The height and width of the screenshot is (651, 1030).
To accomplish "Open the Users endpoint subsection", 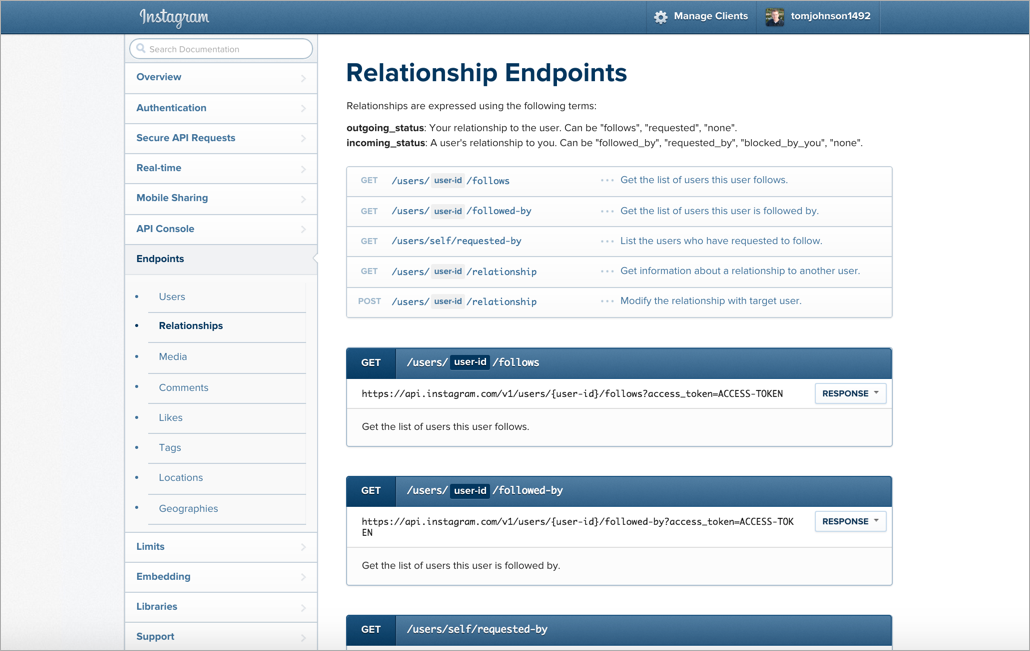I will [172, 297].
